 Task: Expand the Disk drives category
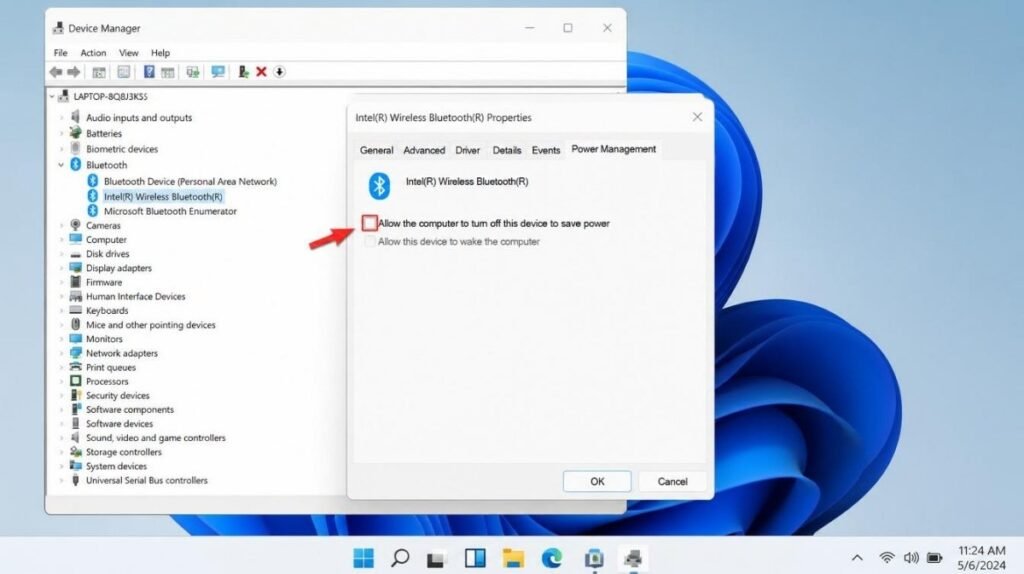(61, 254)
